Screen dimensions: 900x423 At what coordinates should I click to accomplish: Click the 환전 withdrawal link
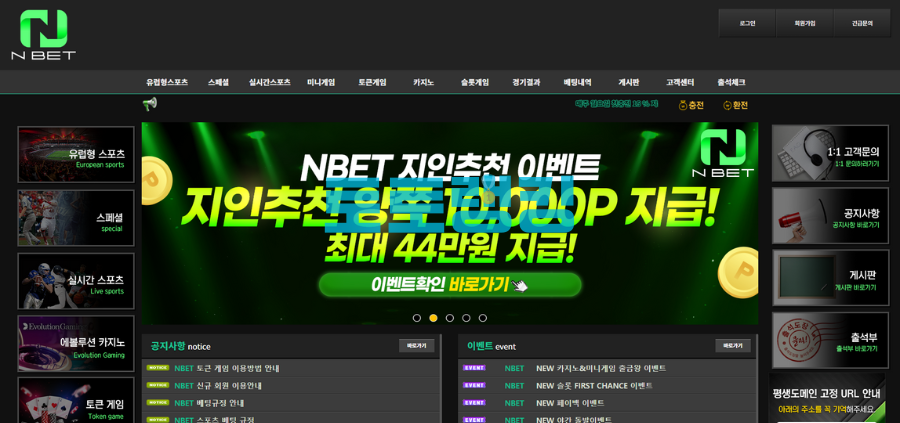736,105
